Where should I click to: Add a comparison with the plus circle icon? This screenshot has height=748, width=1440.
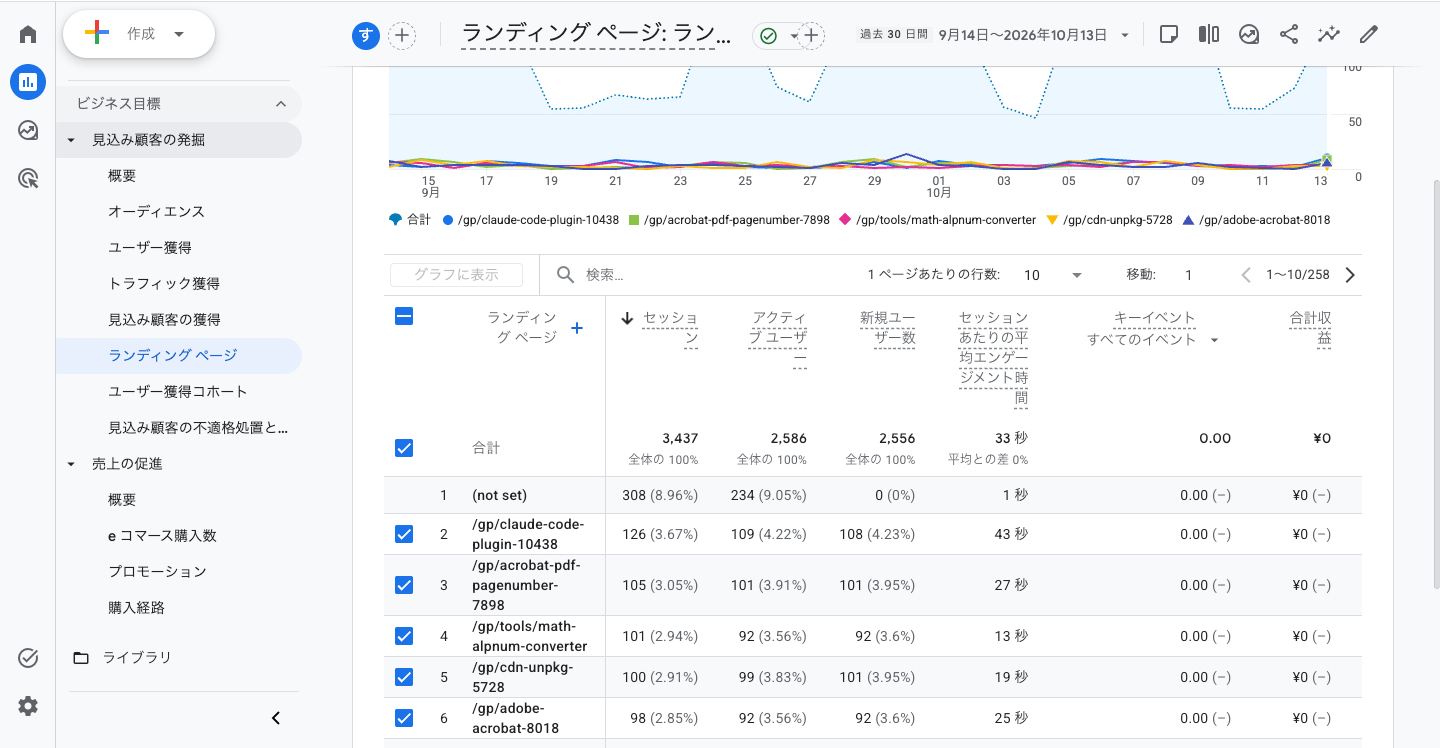402,36
